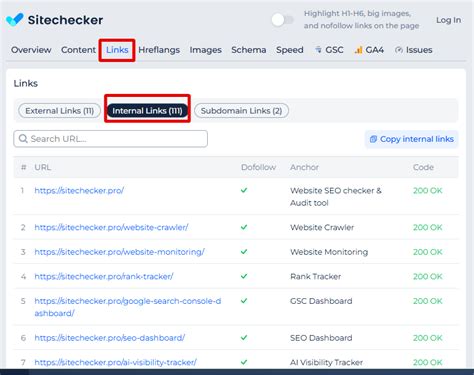The image size is (474, 375).
Task: Click anchor text 'Website Crawler'
Action: [322, 227]
